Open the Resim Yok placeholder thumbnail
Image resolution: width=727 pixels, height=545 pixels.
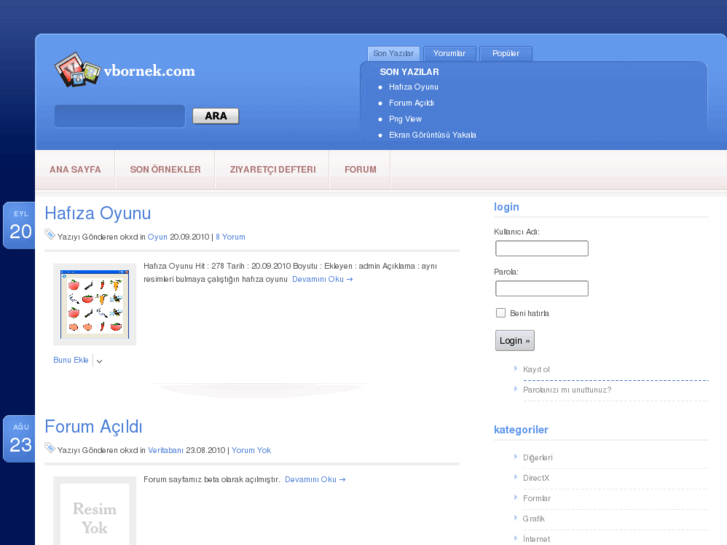[95, 510]
